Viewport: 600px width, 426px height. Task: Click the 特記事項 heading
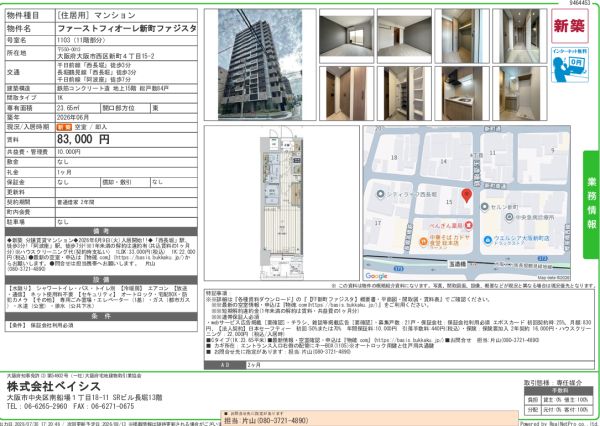(216, 293)
